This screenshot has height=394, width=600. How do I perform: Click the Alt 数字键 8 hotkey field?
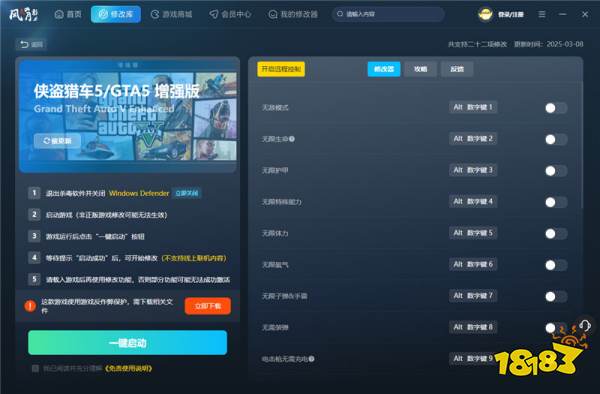473,327
